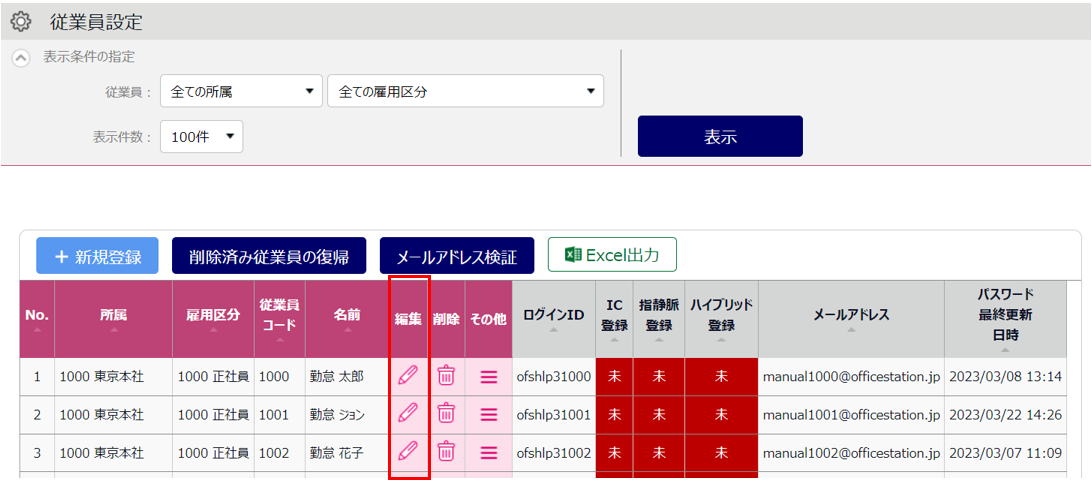The image size is (1092, 486).
Task: Click the Excel出力 button
Action: [613, 255]
